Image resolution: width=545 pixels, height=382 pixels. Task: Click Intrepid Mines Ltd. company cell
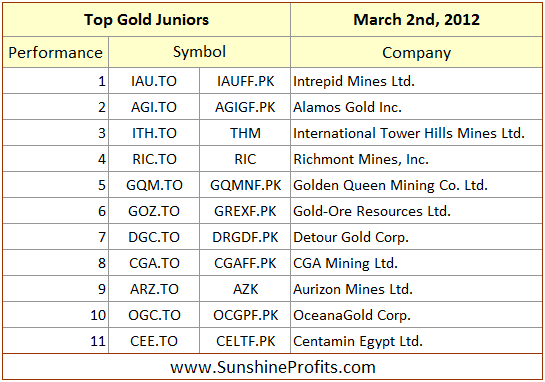[416, 81]
